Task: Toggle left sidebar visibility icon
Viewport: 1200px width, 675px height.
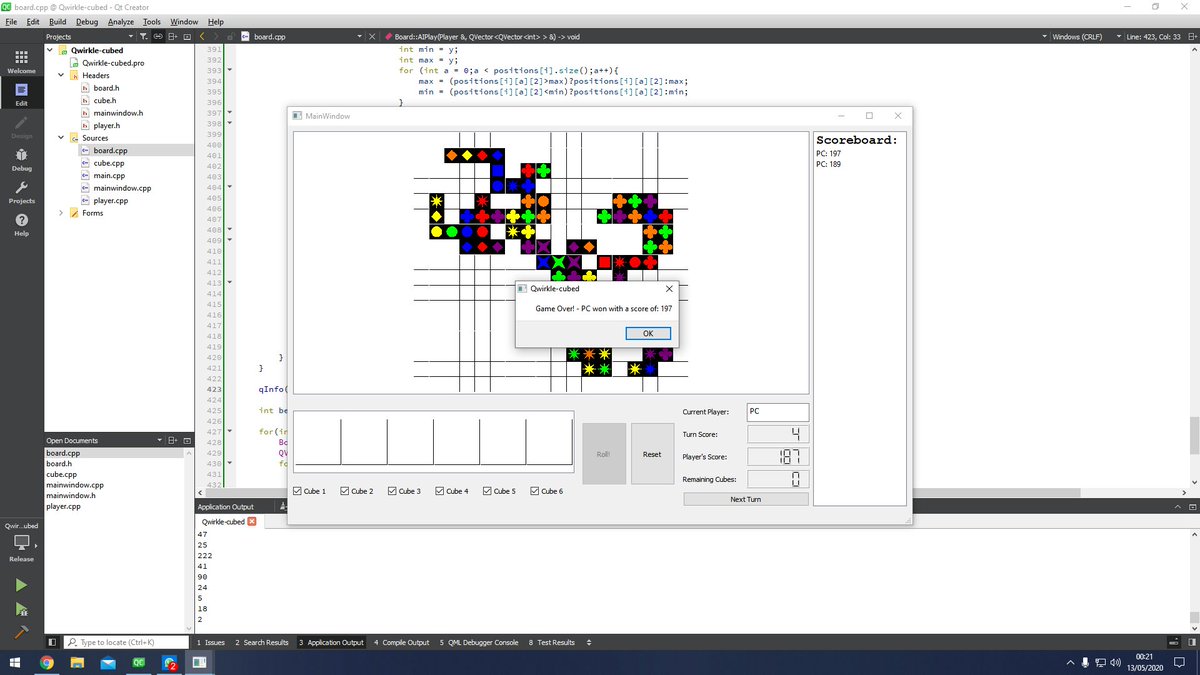Action: coord(52,642)
